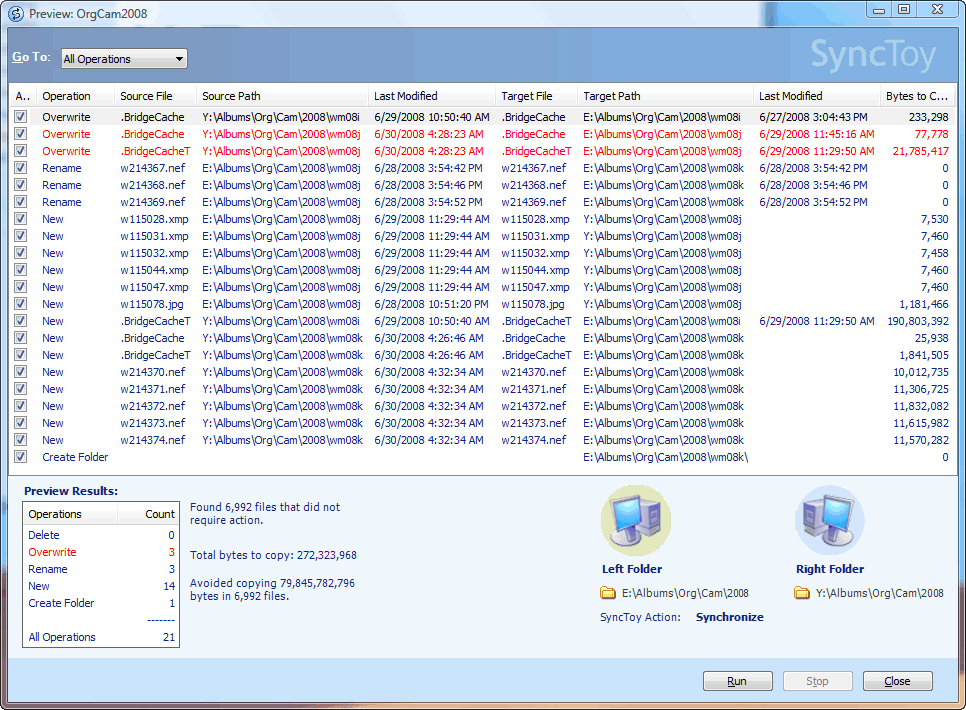Uncheck the first Overwrite .BridgeCache row with 233,298 bytes
Viewport: 966px width, 710px height.
pos(21,116)
